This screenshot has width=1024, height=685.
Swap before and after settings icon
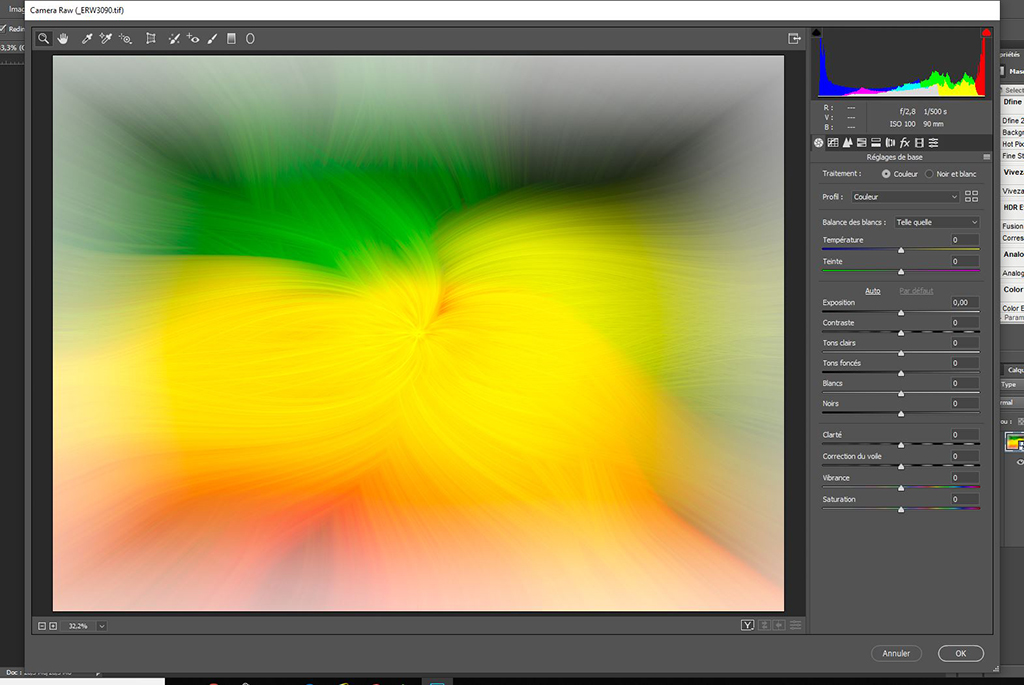tap(764, 625)
